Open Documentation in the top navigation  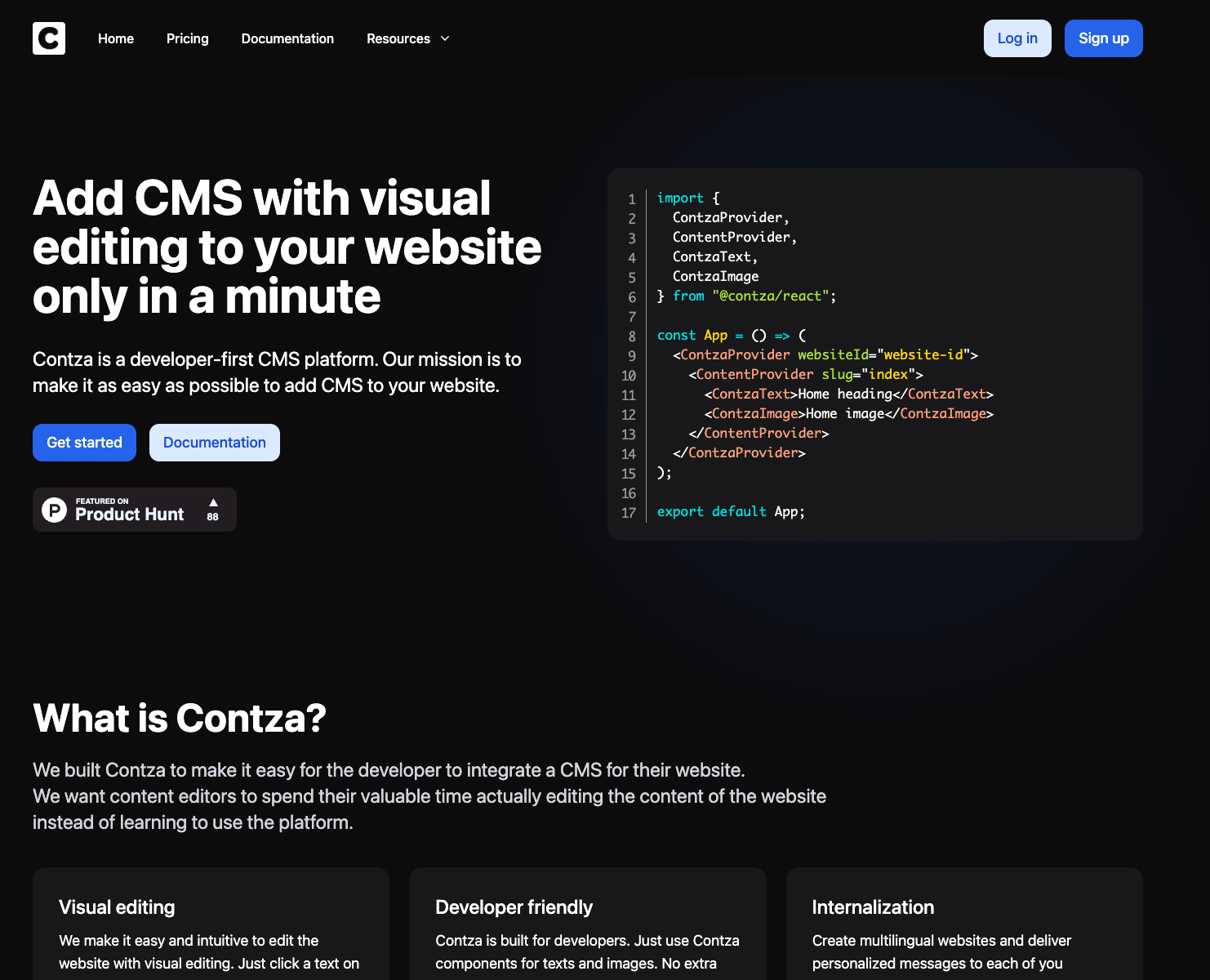287,38
